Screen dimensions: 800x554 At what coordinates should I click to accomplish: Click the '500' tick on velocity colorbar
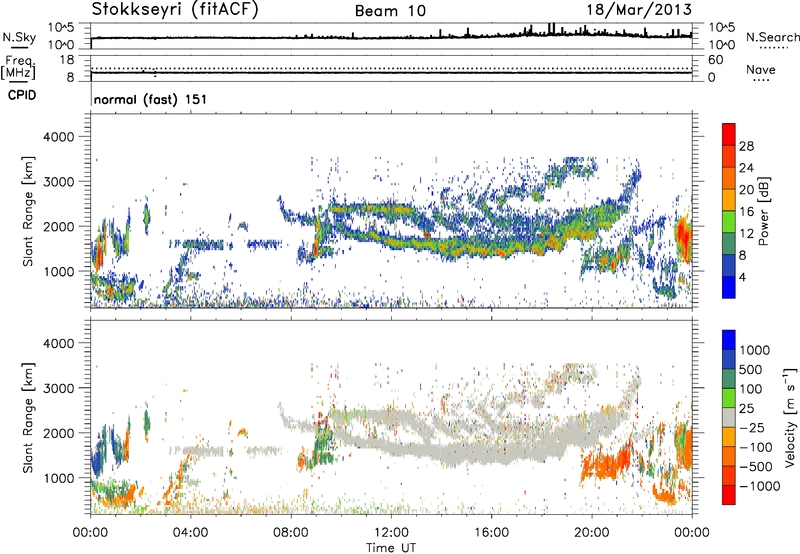tap(751, 369)
